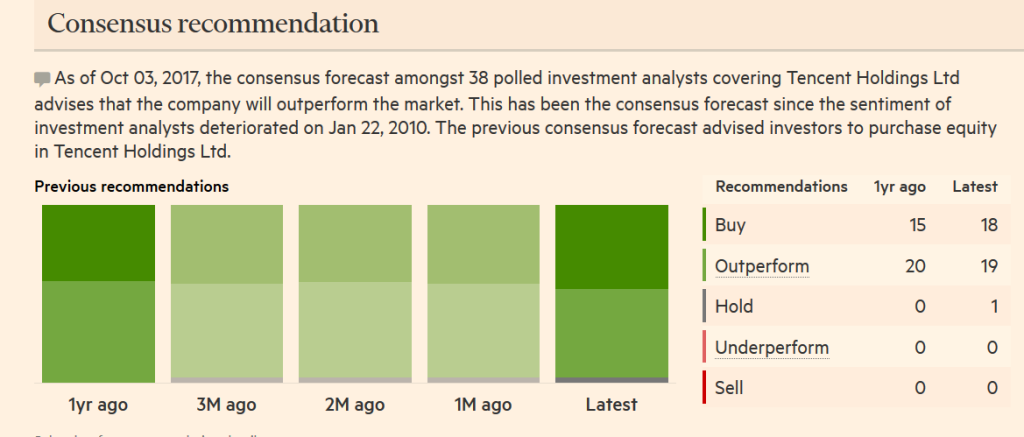
Task: Click the Hold row label
Action: click(734, 306)
